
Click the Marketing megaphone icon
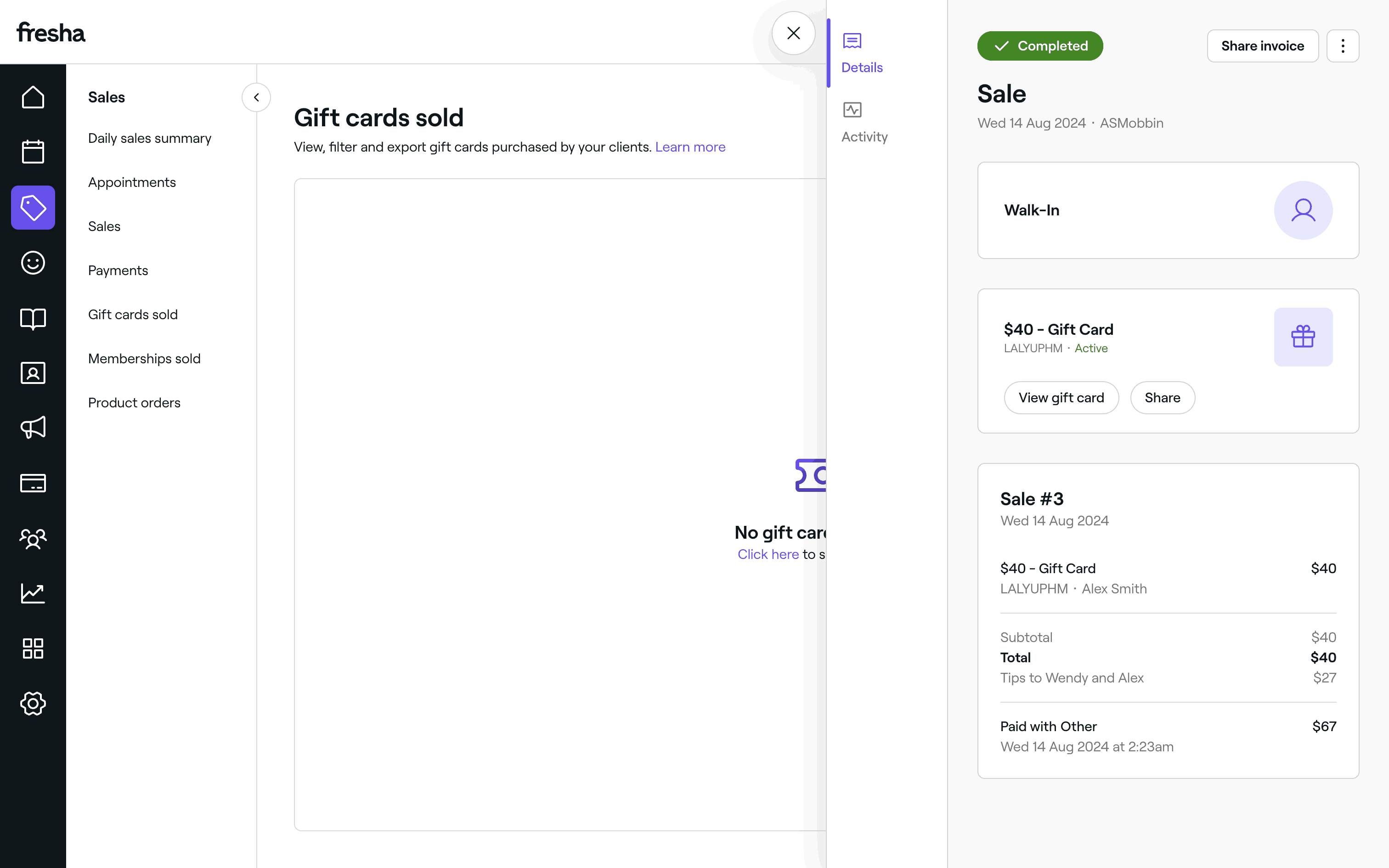coord(33,428)
